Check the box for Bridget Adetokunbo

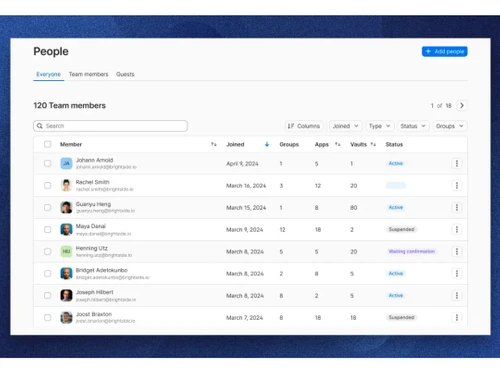tap(48, 273)
